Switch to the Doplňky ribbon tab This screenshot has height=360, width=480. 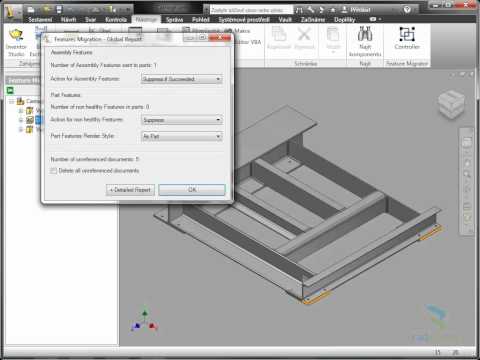(x=345, y=20)
